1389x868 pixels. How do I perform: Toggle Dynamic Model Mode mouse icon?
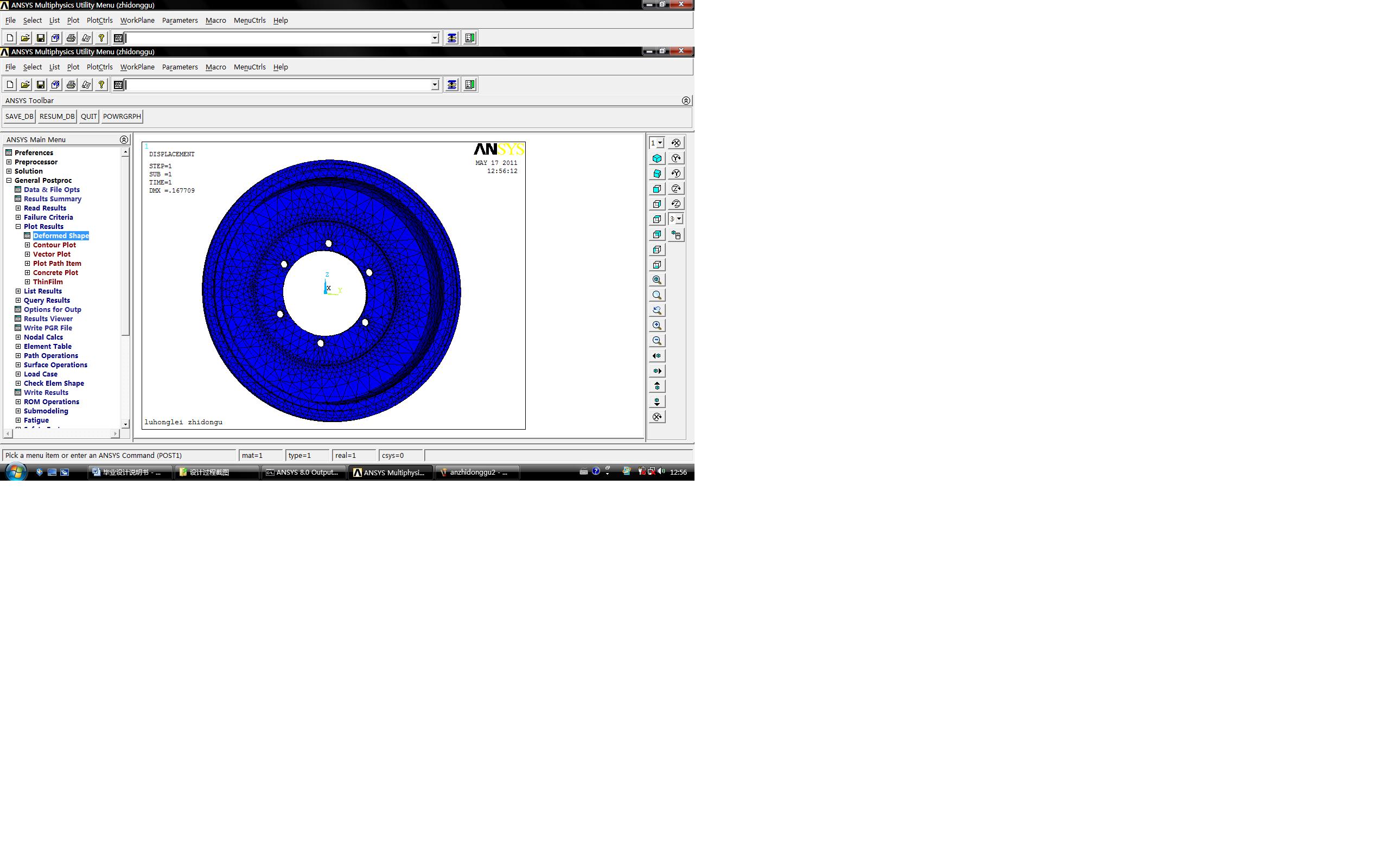click(676, 235)
